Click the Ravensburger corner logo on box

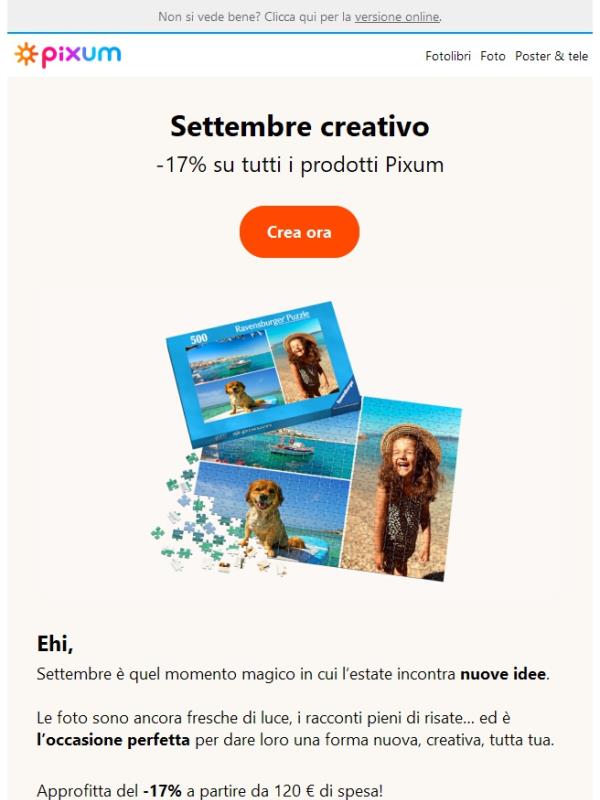click(x=346, y=391)
